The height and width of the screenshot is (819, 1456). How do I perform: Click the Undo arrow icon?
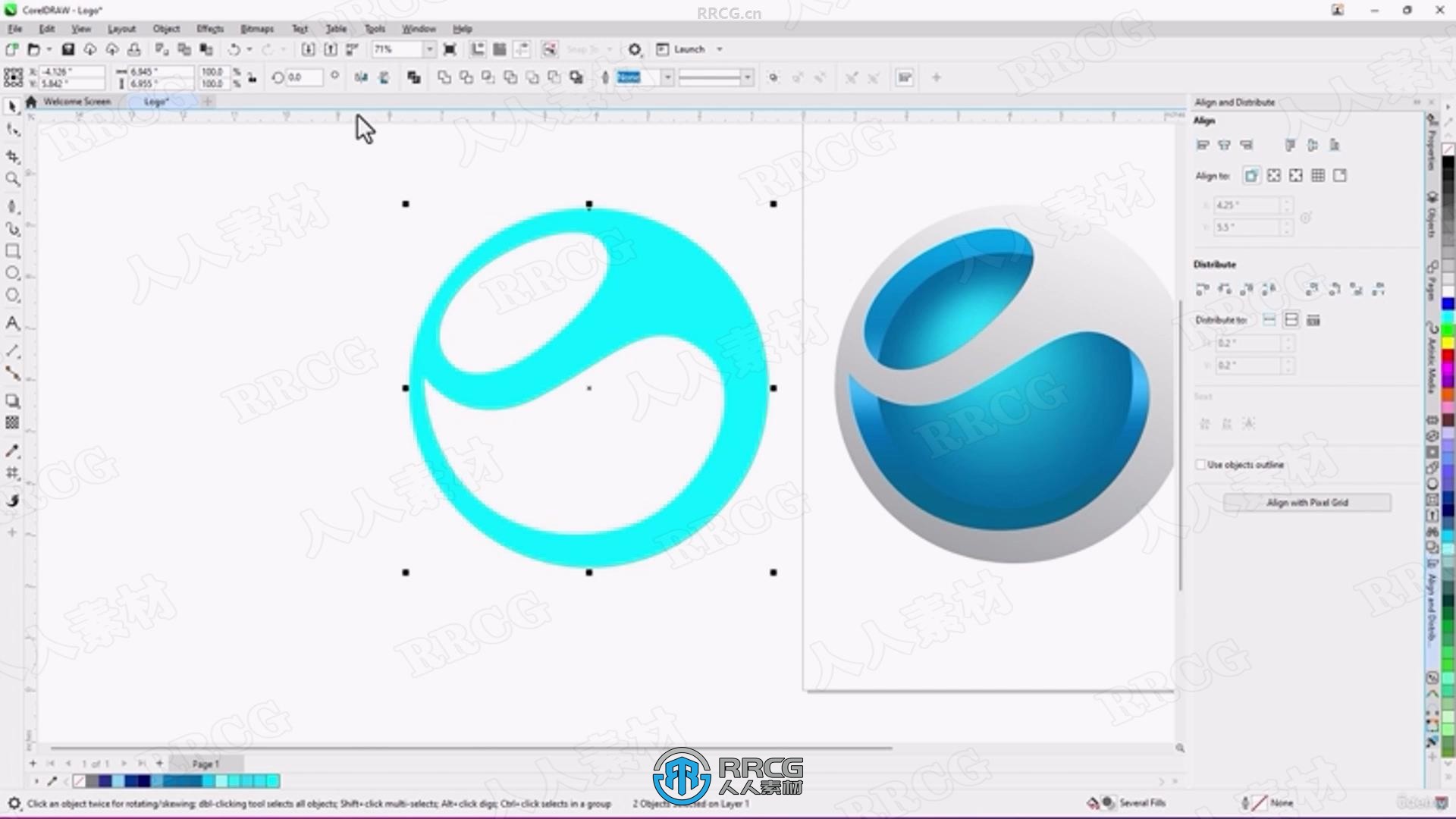pyautogui.click(x=234, y=49)
